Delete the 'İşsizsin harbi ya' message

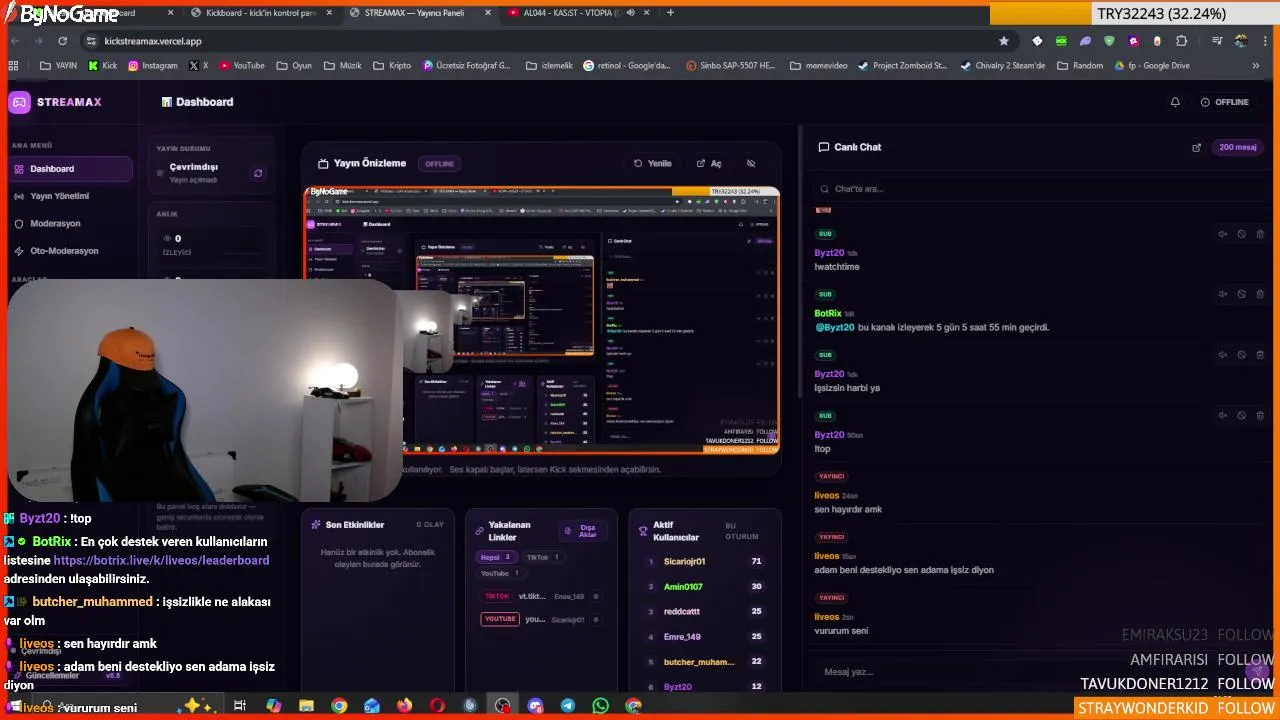point(1260,355)
